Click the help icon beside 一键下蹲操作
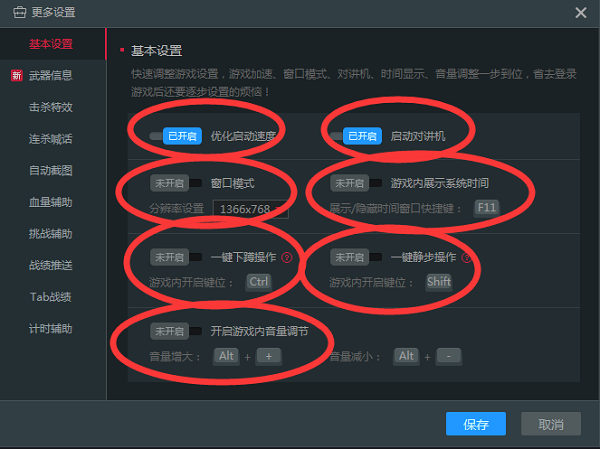Viewport: 600px width, 449px height. (x=287, y=257)
